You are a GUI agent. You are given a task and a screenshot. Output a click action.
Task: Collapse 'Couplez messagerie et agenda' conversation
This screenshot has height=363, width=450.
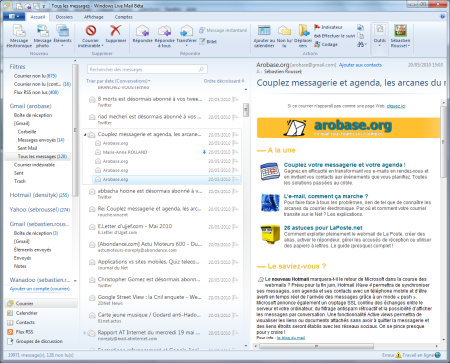click(85, 135)
